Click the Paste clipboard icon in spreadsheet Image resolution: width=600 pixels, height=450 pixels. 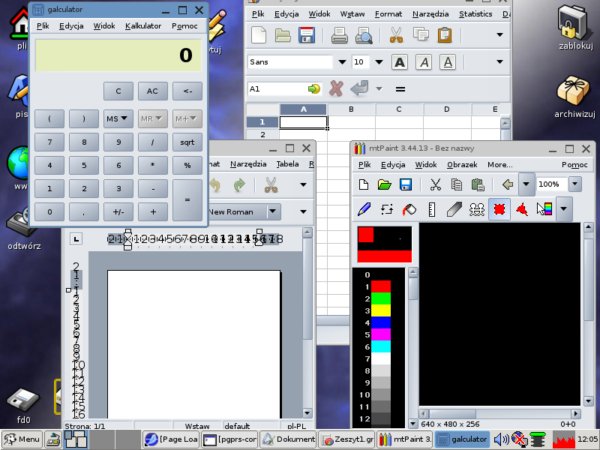click(445, 35)
